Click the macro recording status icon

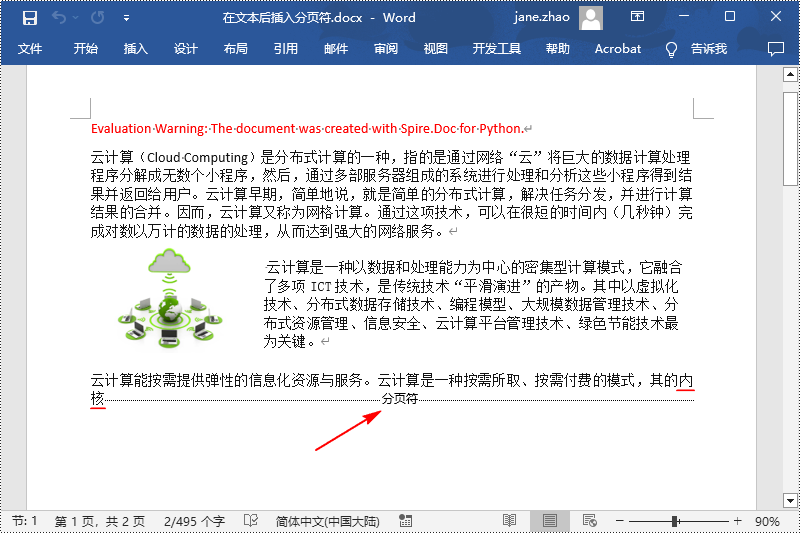(x=406, y=521)
